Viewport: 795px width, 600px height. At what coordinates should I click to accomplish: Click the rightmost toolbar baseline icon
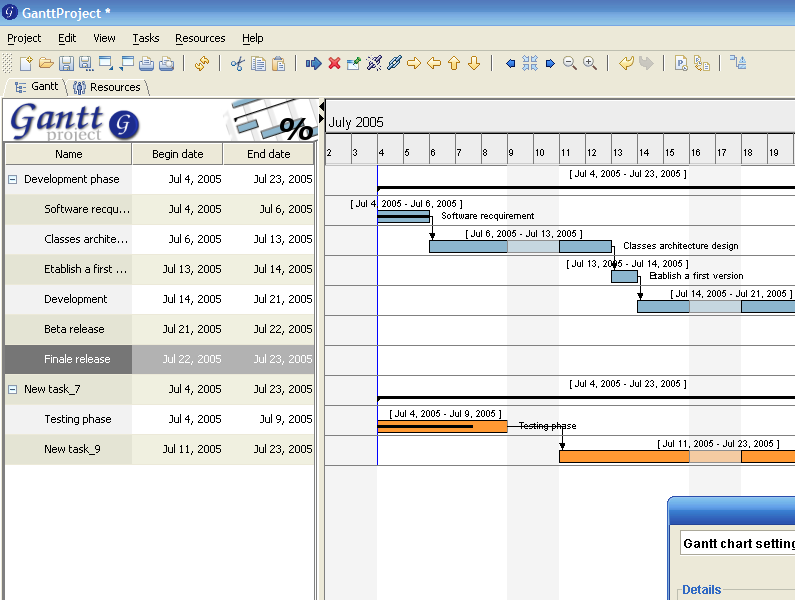click(738, 62)
